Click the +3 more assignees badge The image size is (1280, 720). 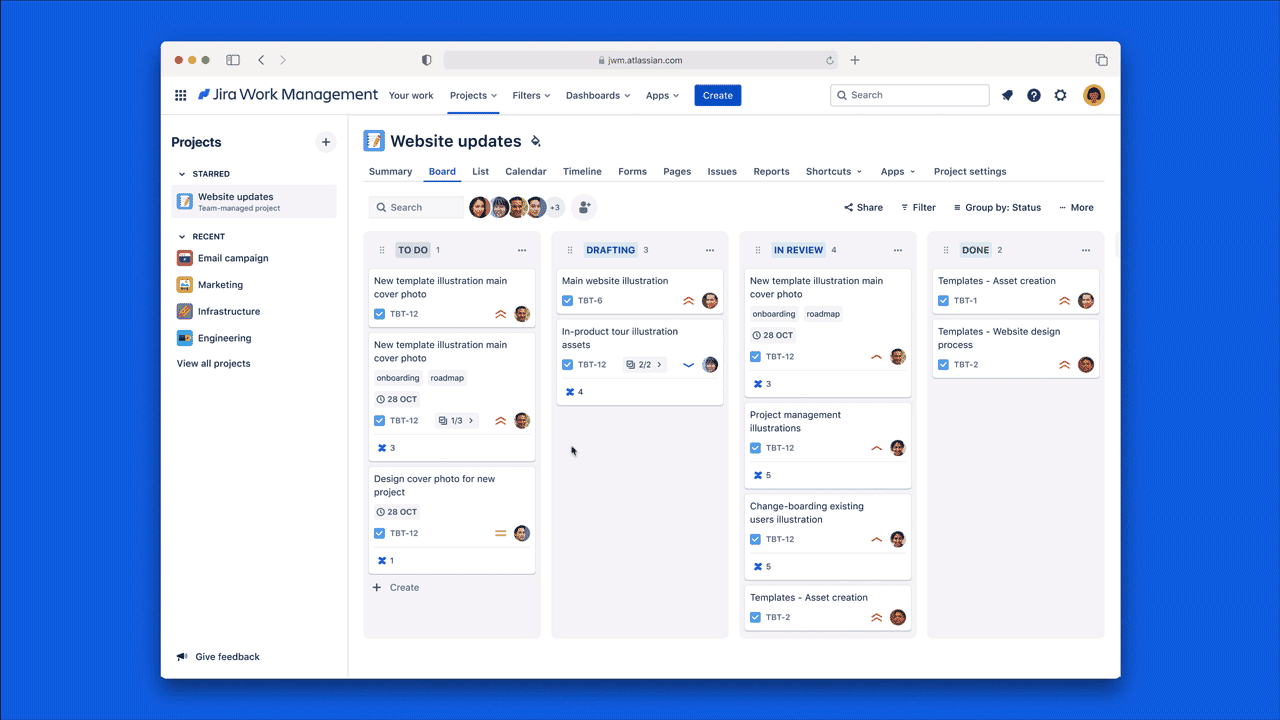click(x=555, y=207)
